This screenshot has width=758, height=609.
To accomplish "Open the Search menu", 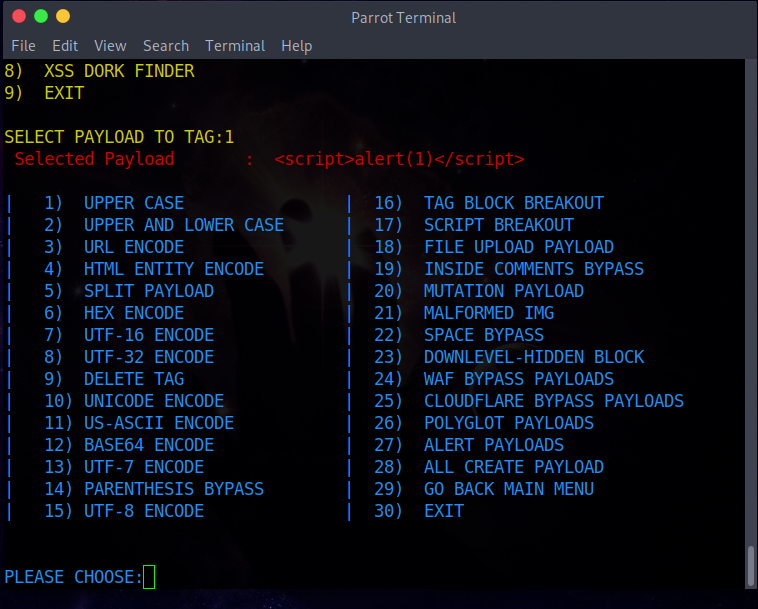I will 166,46.
